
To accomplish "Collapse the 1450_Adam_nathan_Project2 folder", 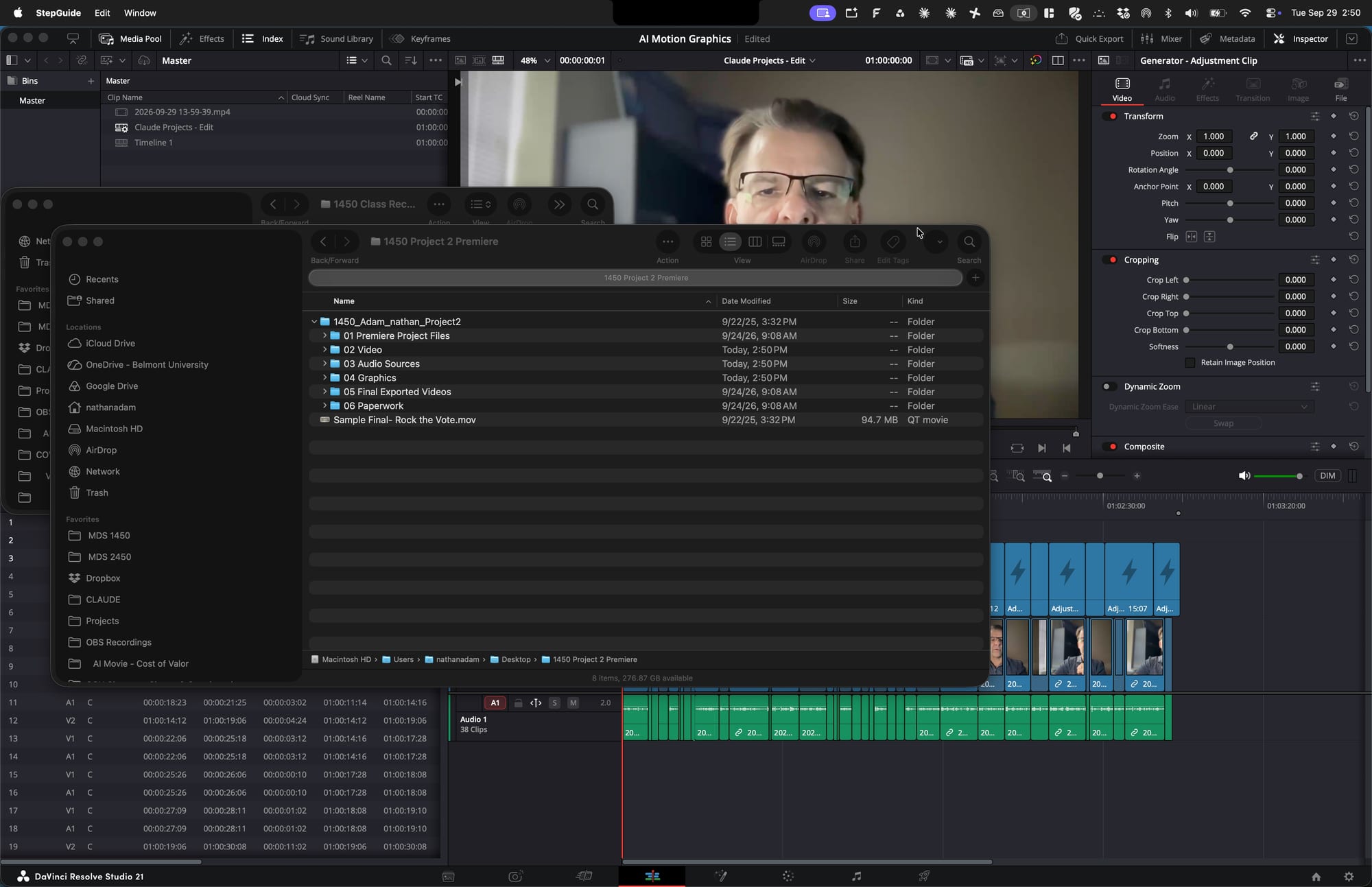I will [314, 321].
